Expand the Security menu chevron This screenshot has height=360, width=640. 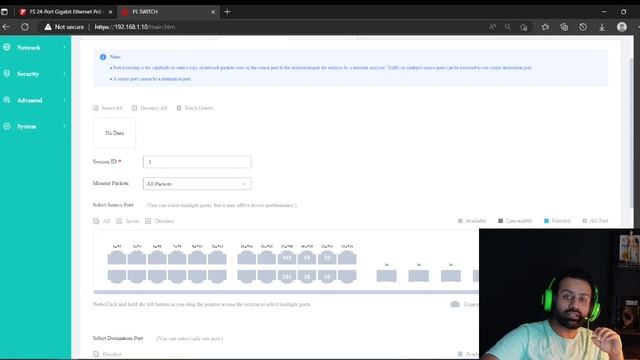[x=64, y=74]
